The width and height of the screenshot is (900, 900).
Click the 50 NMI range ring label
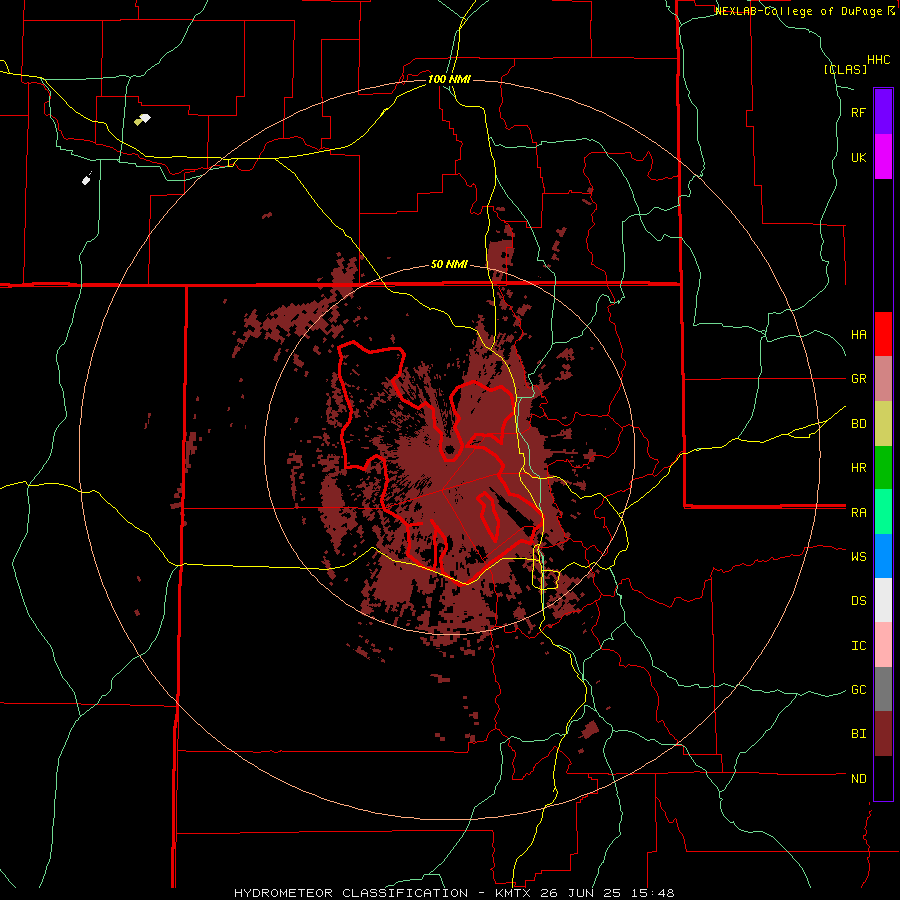tap(449, 265)
